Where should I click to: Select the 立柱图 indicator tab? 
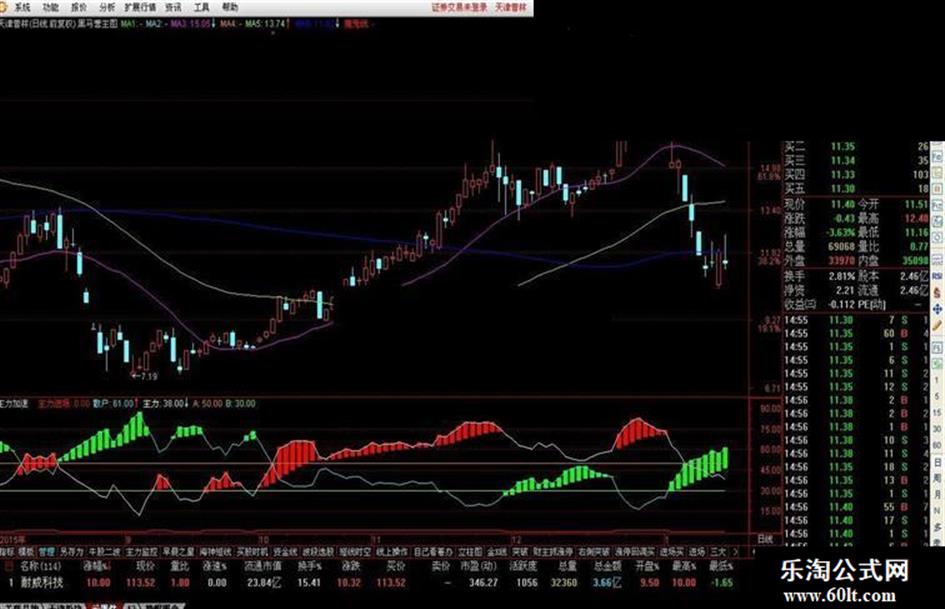469,552
